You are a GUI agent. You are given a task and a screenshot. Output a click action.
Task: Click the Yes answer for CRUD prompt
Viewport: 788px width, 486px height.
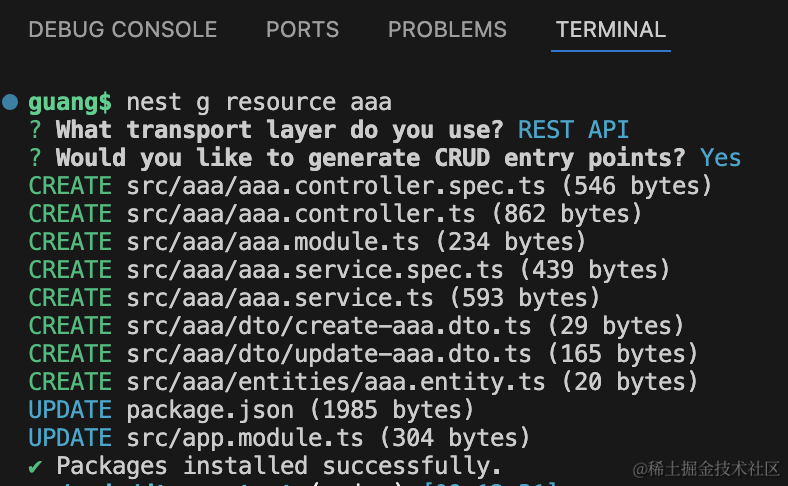pyautogui.click(x=720, y=158)
